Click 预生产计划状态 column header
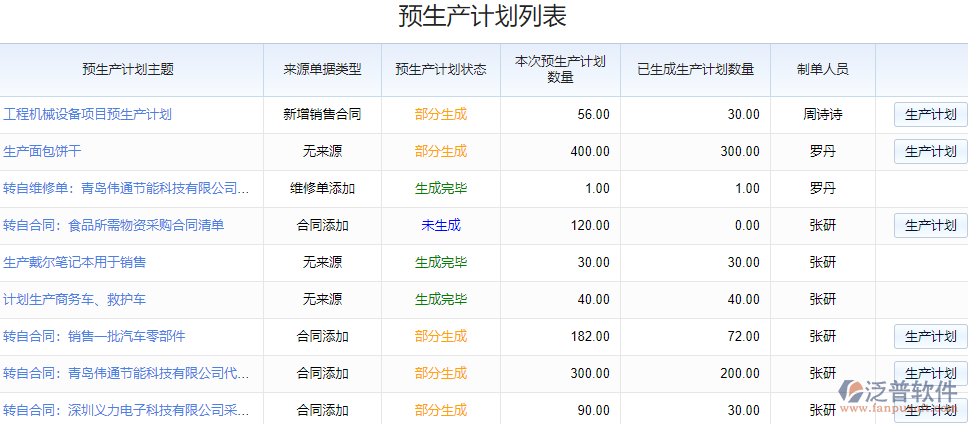This screenshot has height=424, width=968. (x=441, y=70)
